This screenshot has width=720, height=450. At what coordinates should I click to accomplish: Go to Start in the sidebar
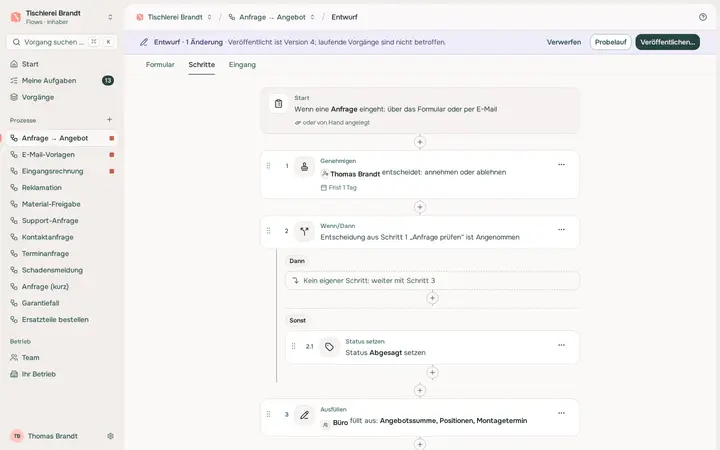coord(62,64)
